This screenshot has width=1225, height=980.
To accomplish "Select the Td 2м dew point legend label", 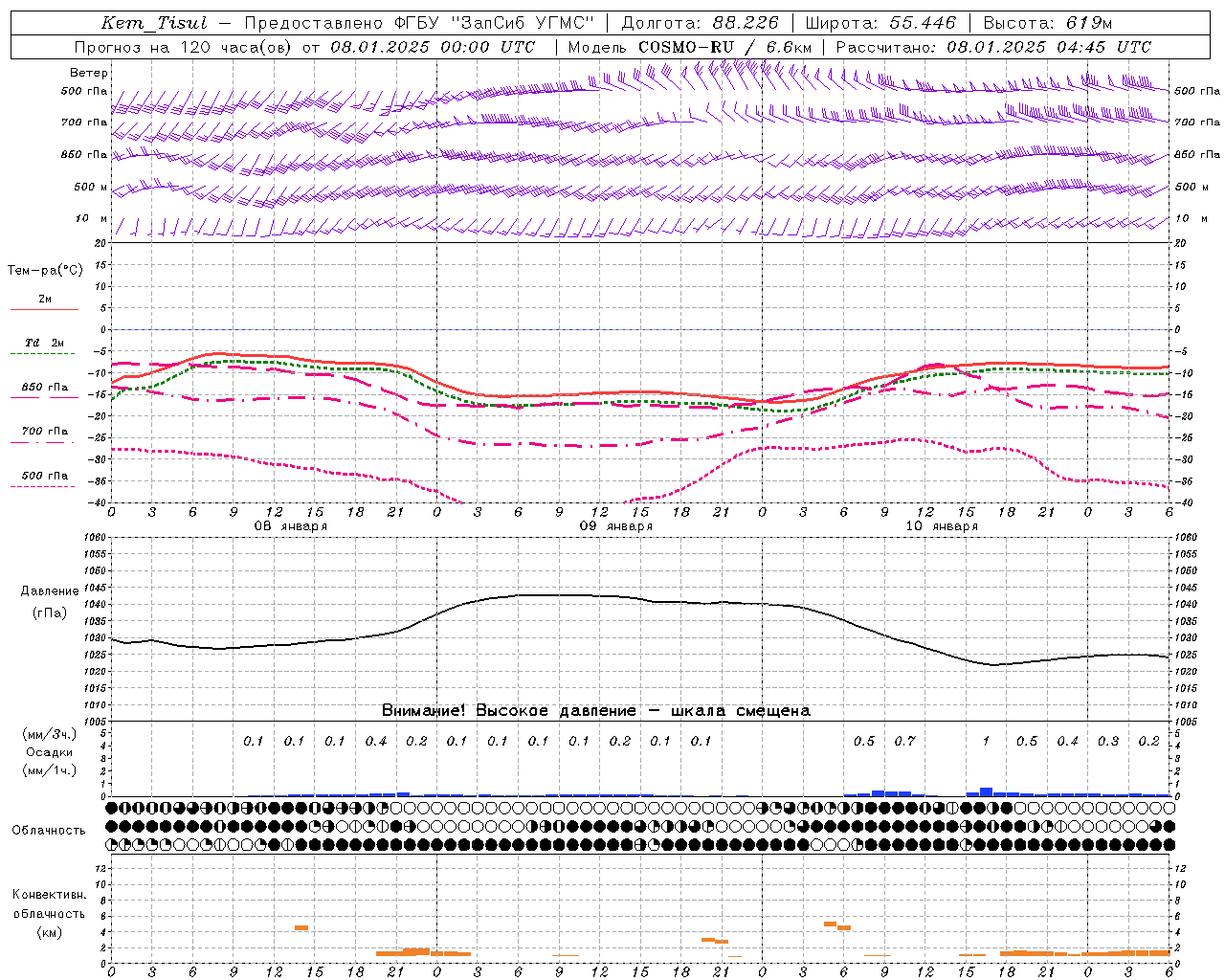I will tap(45, 343).
